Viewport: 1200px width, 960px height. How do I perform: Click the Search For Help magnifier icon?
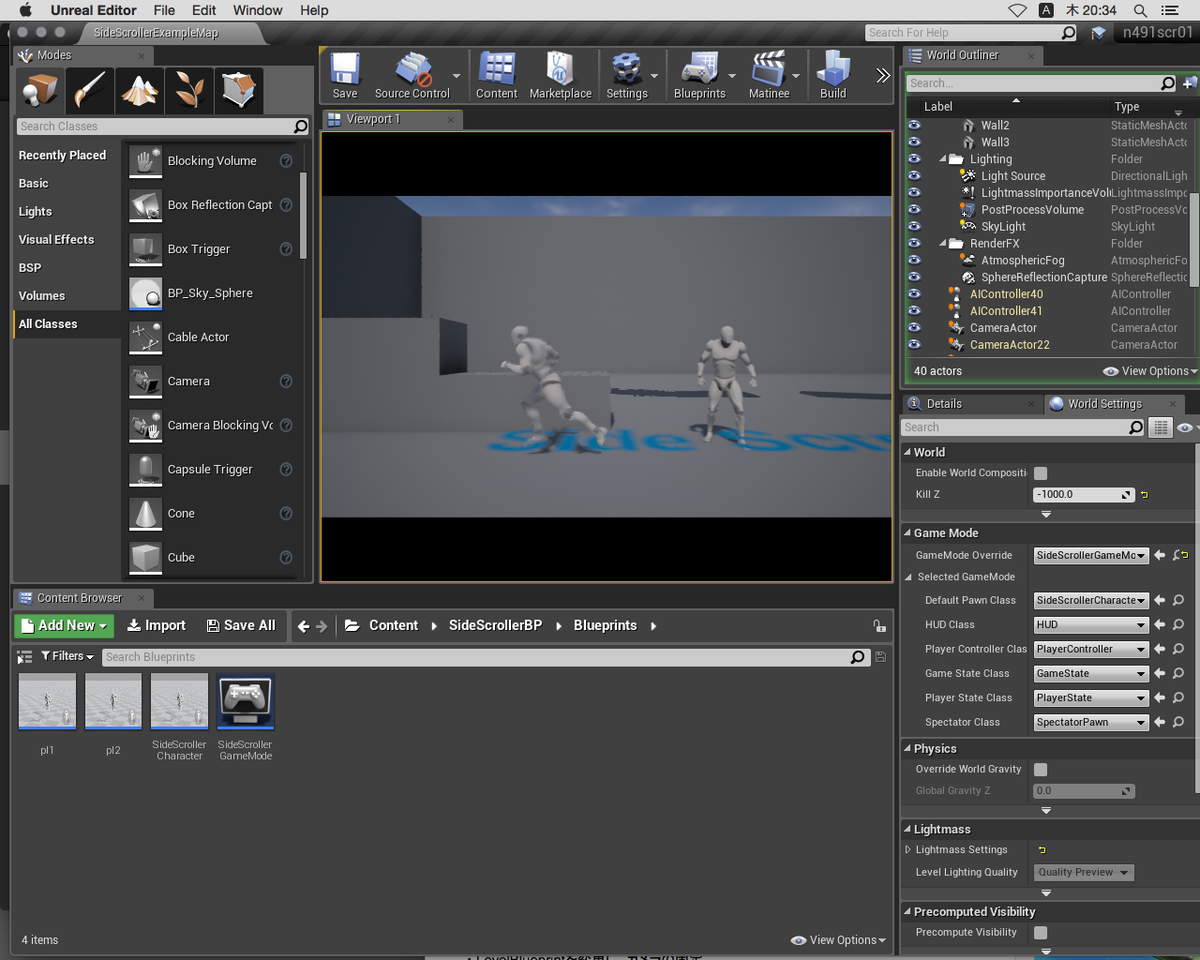(1068, 33)
